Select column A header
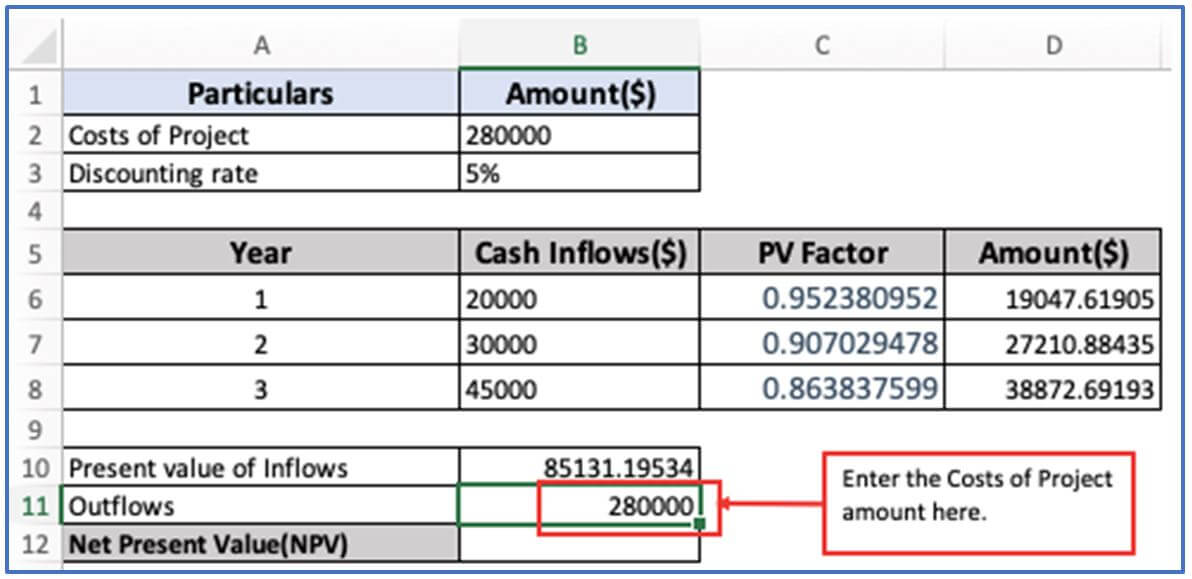 coord(261,46)
